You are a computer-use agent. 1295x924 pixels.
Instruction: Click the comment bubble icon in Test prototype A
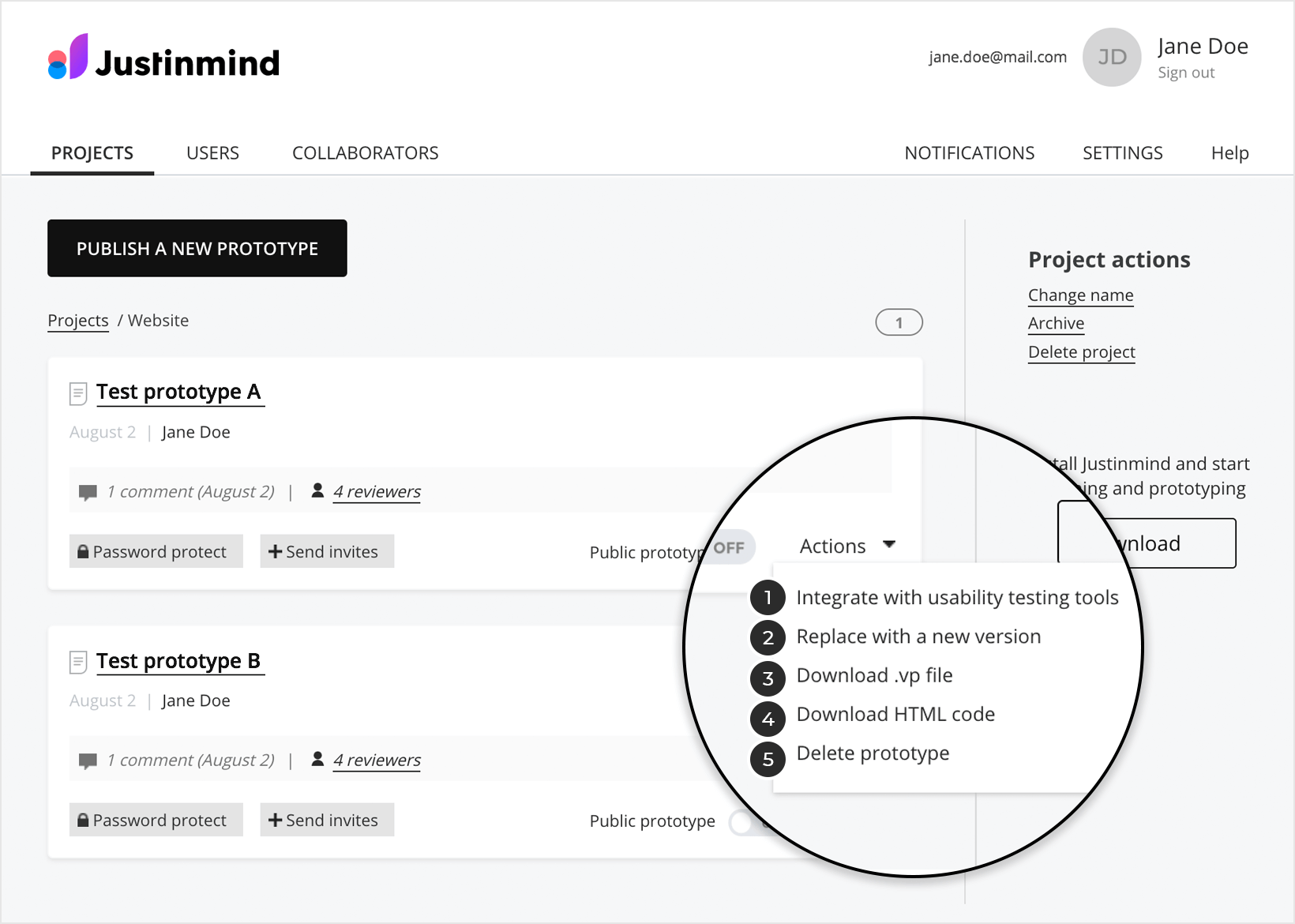[x=88, y=493]
